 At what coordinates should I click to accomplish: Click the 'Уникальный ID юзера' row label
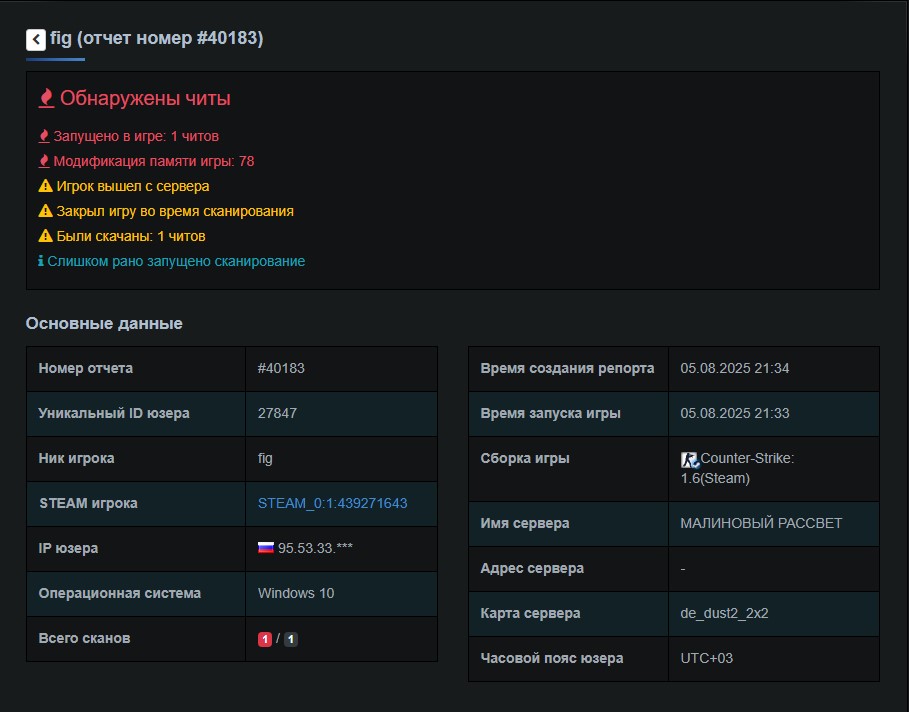[x=114, y=413]
